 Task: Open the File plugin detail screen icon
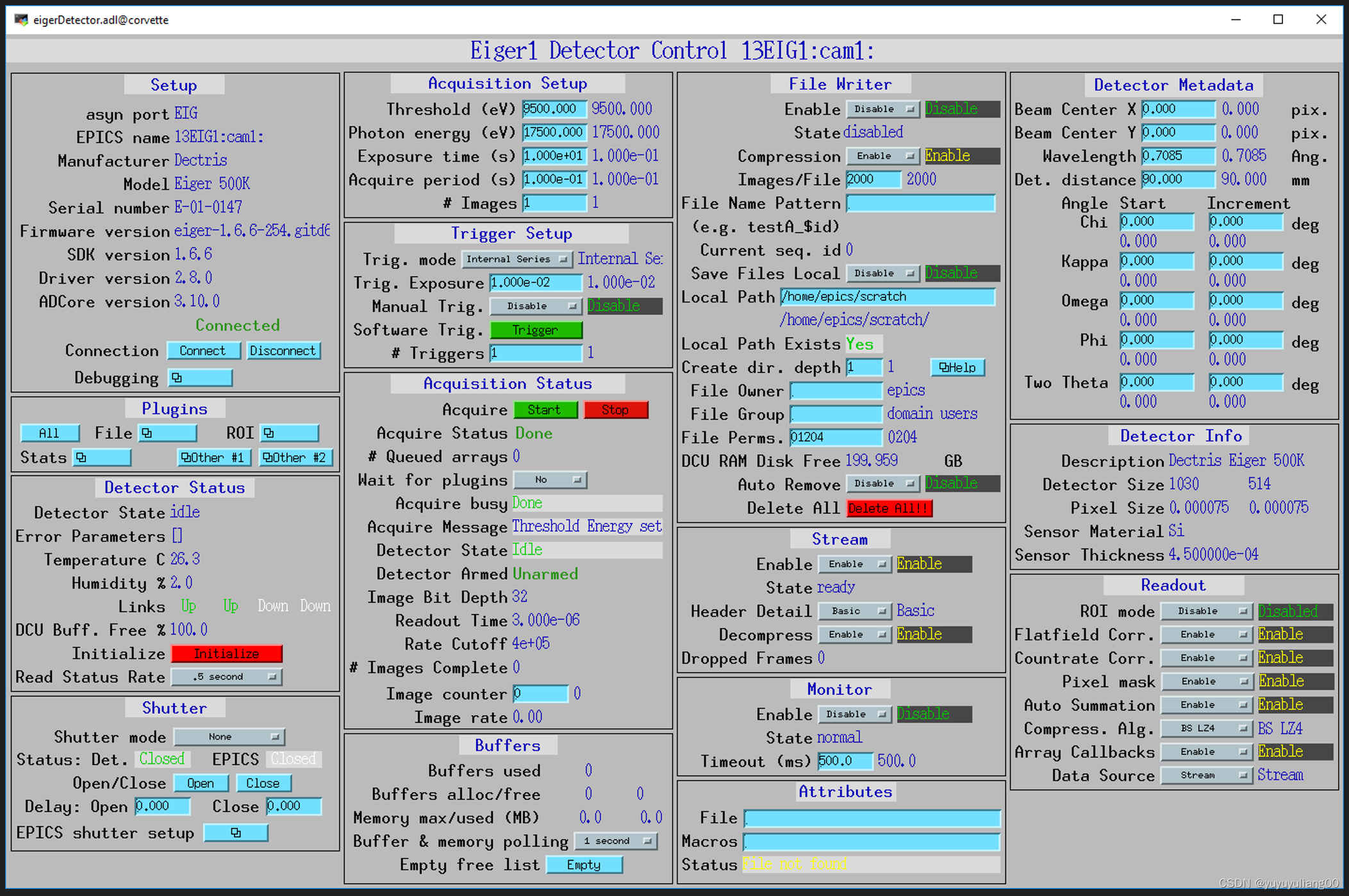click(167, 433)
